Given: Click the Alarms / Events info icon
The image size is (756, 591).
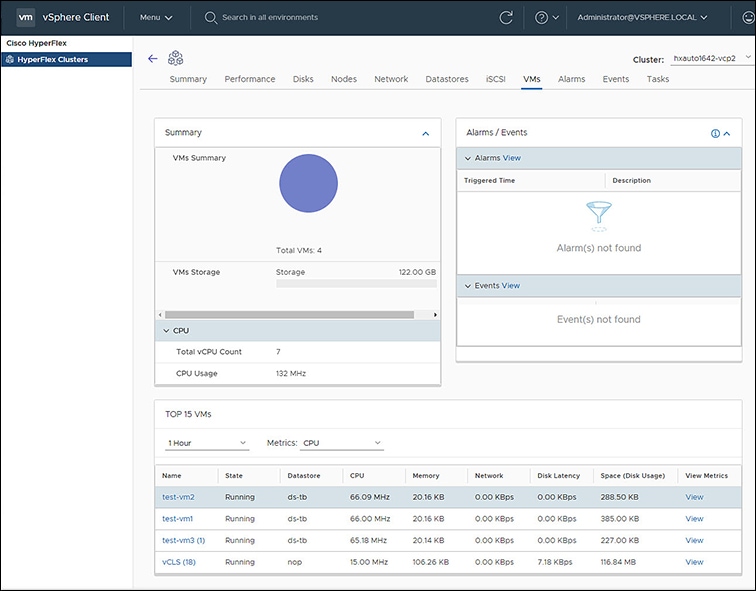Looking at the screenshot, I should tap(715, 134).
